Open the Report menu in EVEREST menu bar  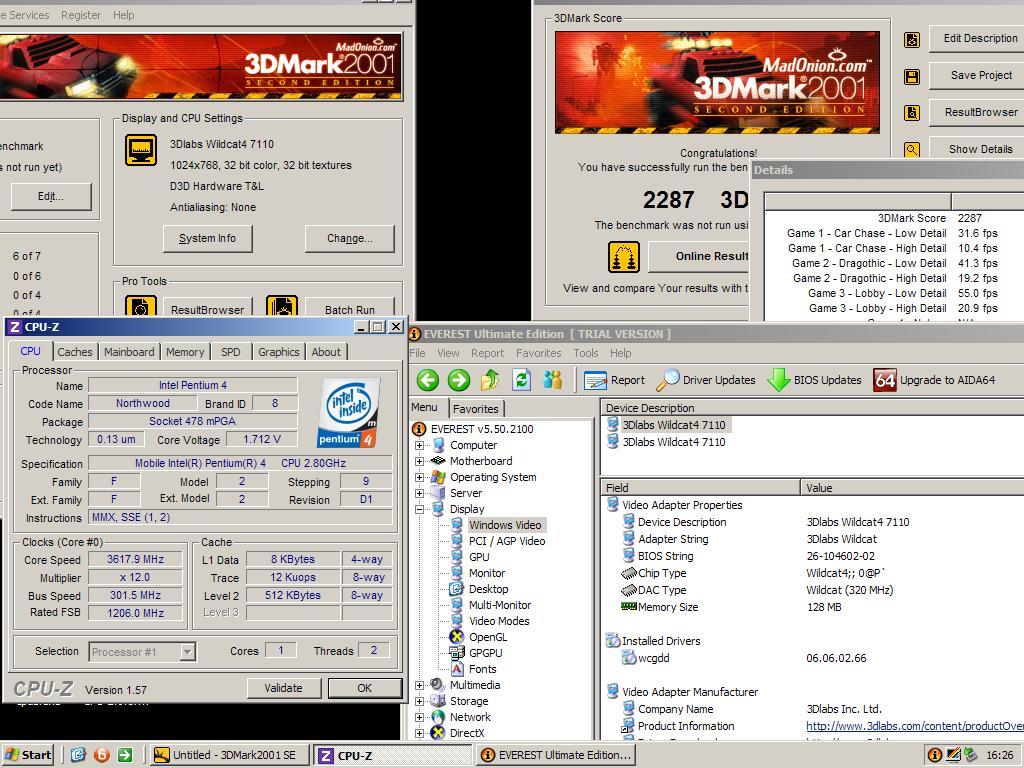487,353
